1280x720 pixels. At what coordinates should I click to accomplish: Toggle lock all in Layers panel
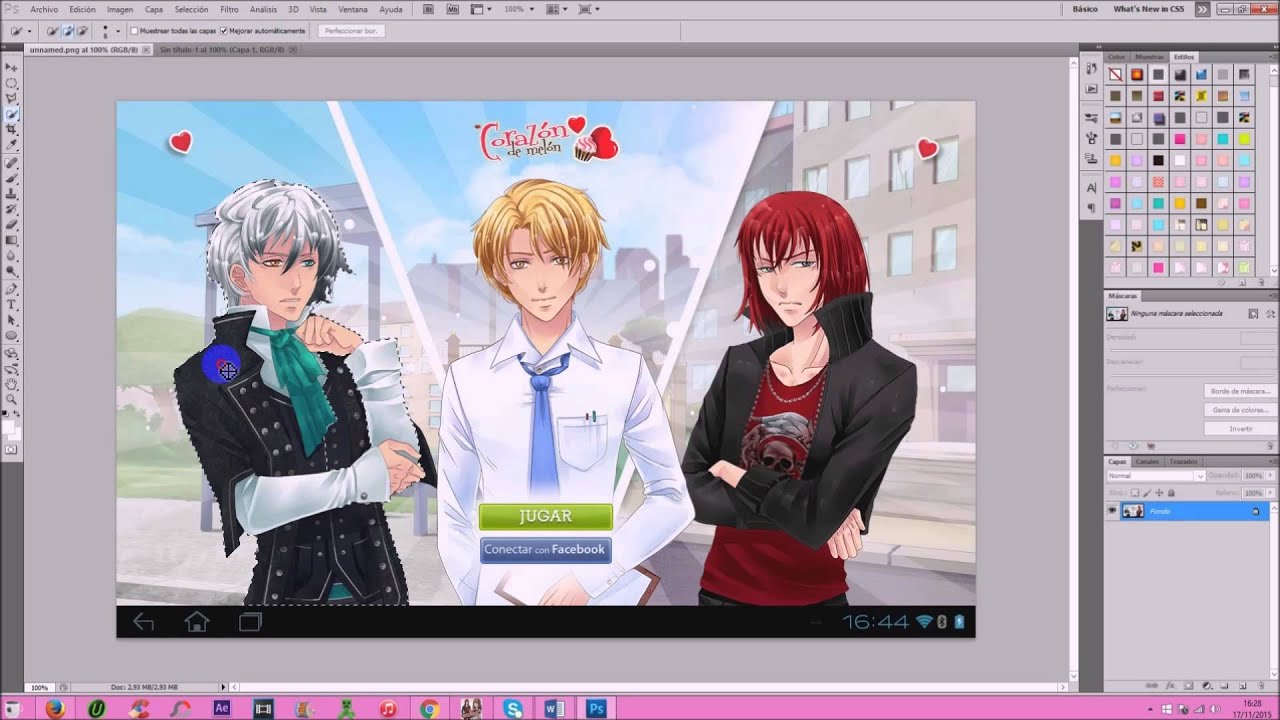tap(1171, 492)
